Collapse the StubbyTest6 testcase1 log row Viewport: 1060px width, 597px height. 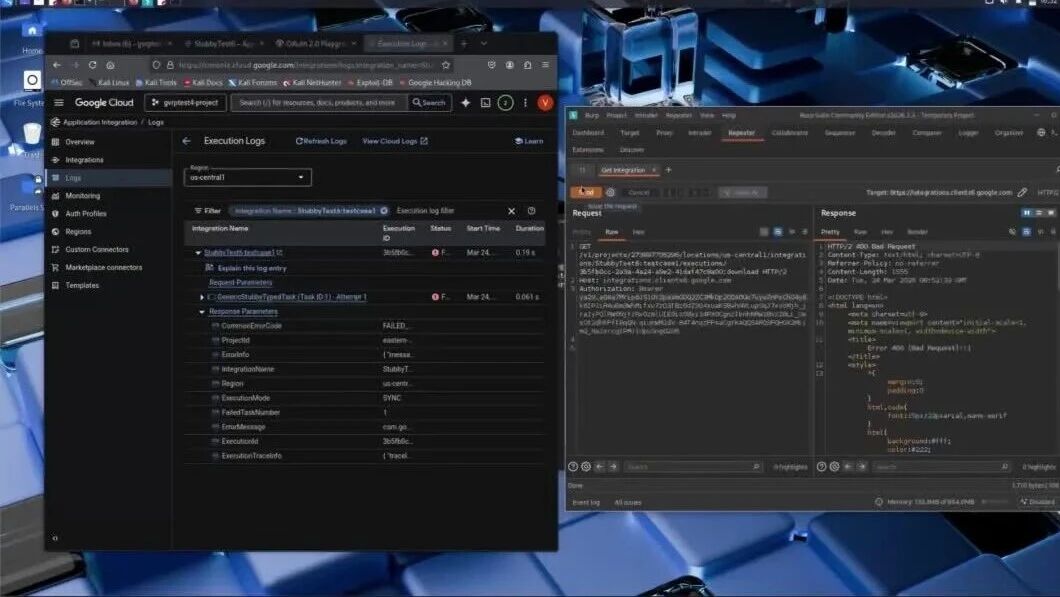pos(198,253)
